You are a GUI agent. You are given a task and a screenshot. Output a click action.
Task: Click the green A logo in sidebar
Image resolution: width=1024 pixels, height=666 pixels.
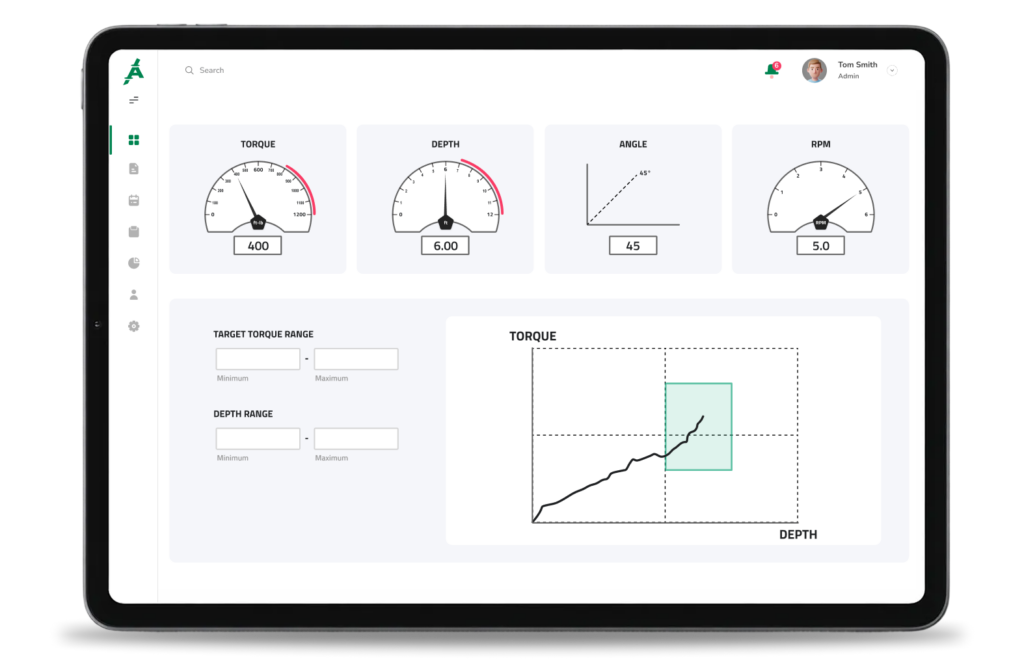click(x=134, y=72)
